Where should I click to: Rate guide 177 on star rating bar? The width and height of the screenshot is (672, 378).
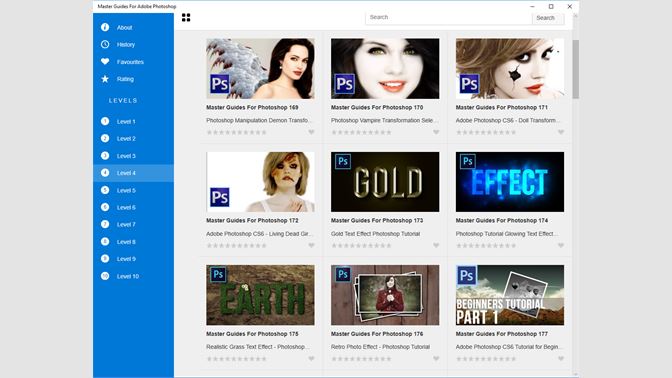pos(486,359)
